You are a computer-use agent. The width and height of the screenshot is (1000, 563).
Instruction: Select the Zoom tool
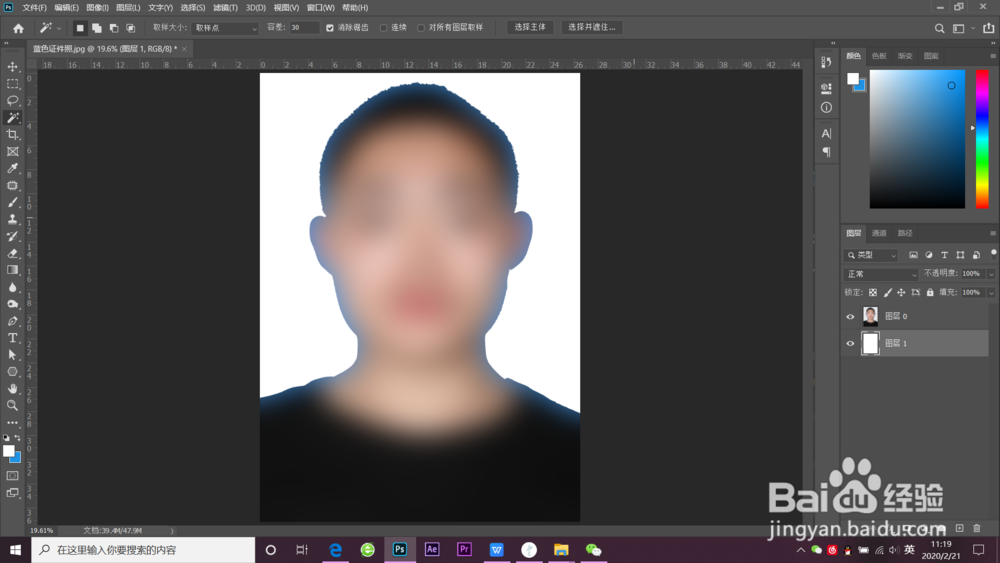[x=12, y=405]
